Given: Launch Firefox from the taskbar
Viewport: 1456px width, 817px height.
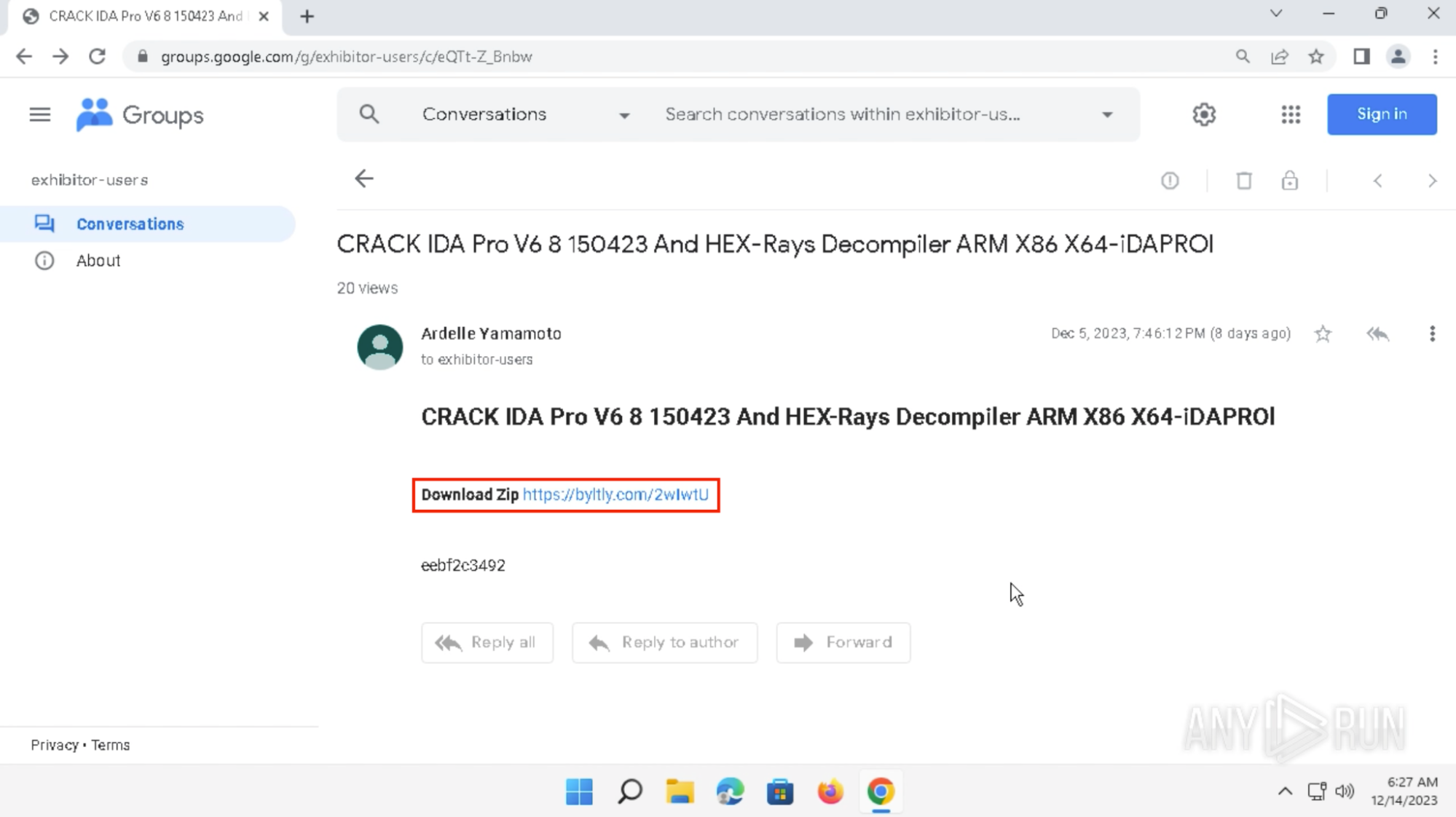Looking at the screenshot, I should (830, 792).
